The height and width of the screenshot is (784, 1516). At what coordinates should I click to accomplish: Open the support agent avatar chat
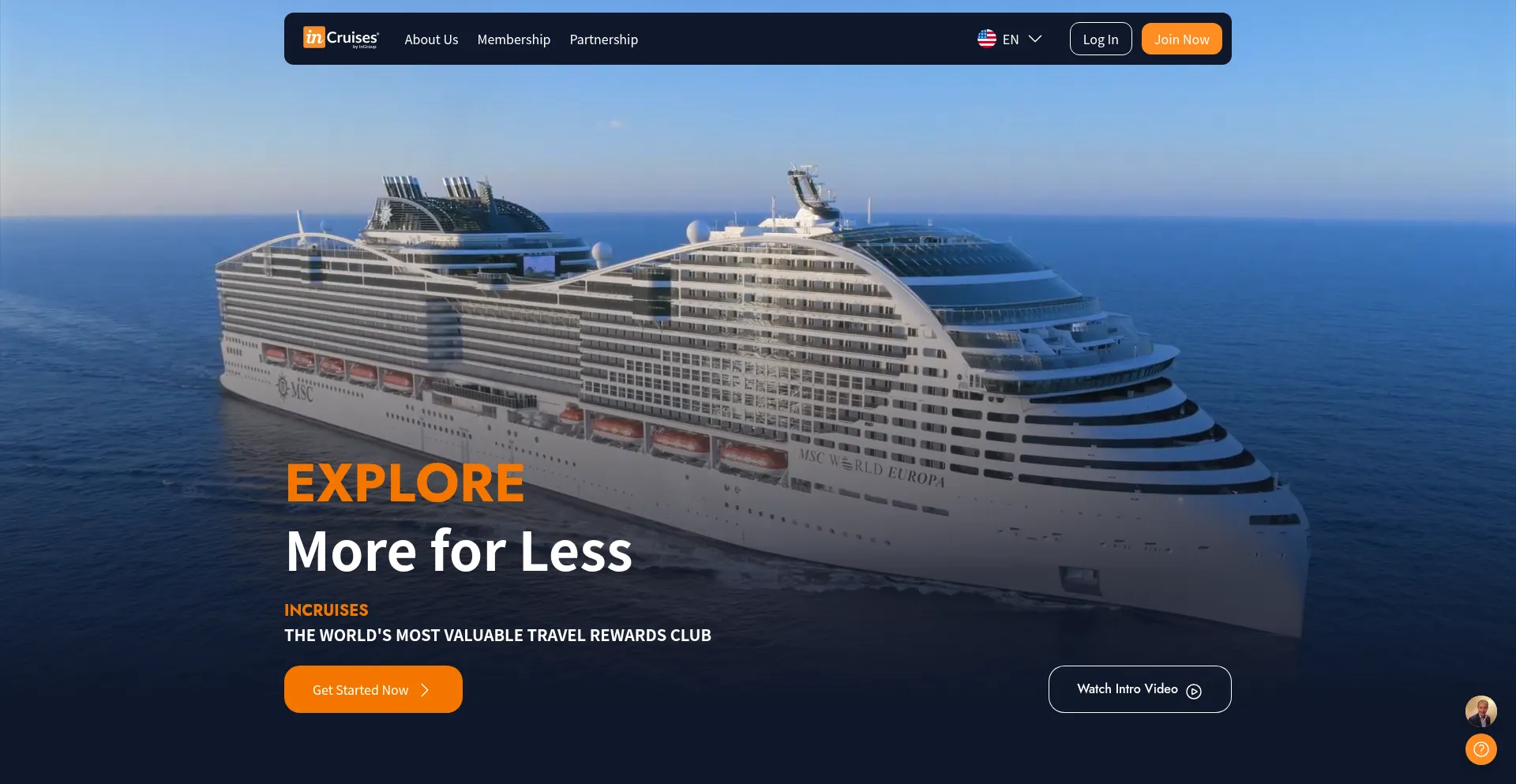coord(1481,711)
